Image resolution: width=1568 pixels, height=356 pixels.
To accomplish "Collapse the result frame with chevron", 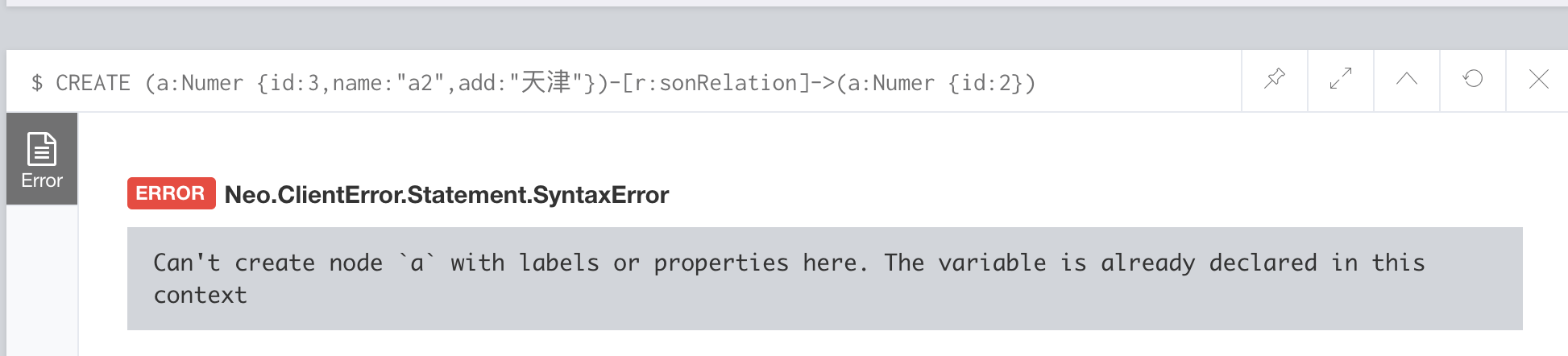I will tap(1407, 80).
